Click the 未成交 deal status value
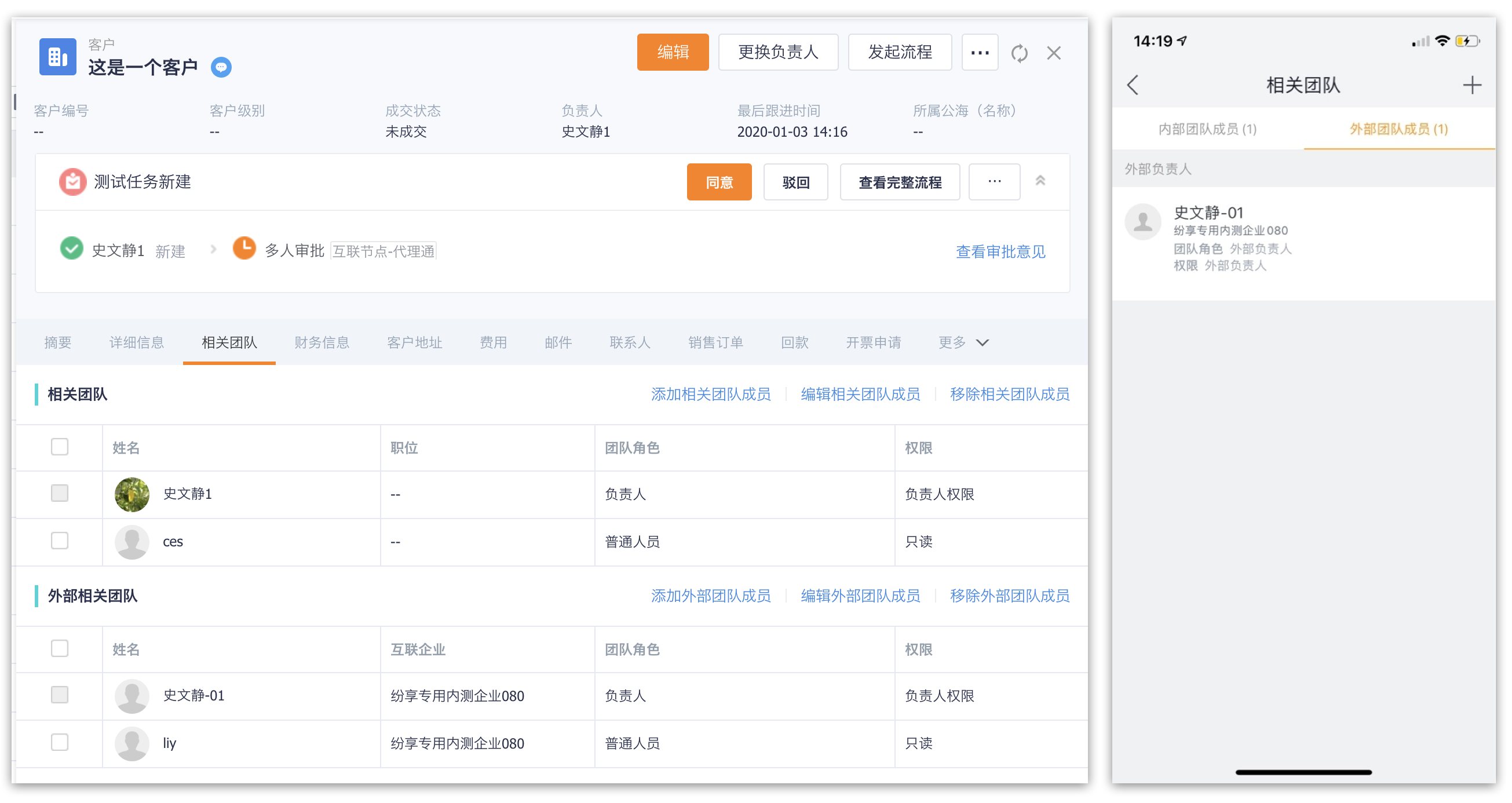This screenshot has height=803, width=1512. tap(406, 132)
